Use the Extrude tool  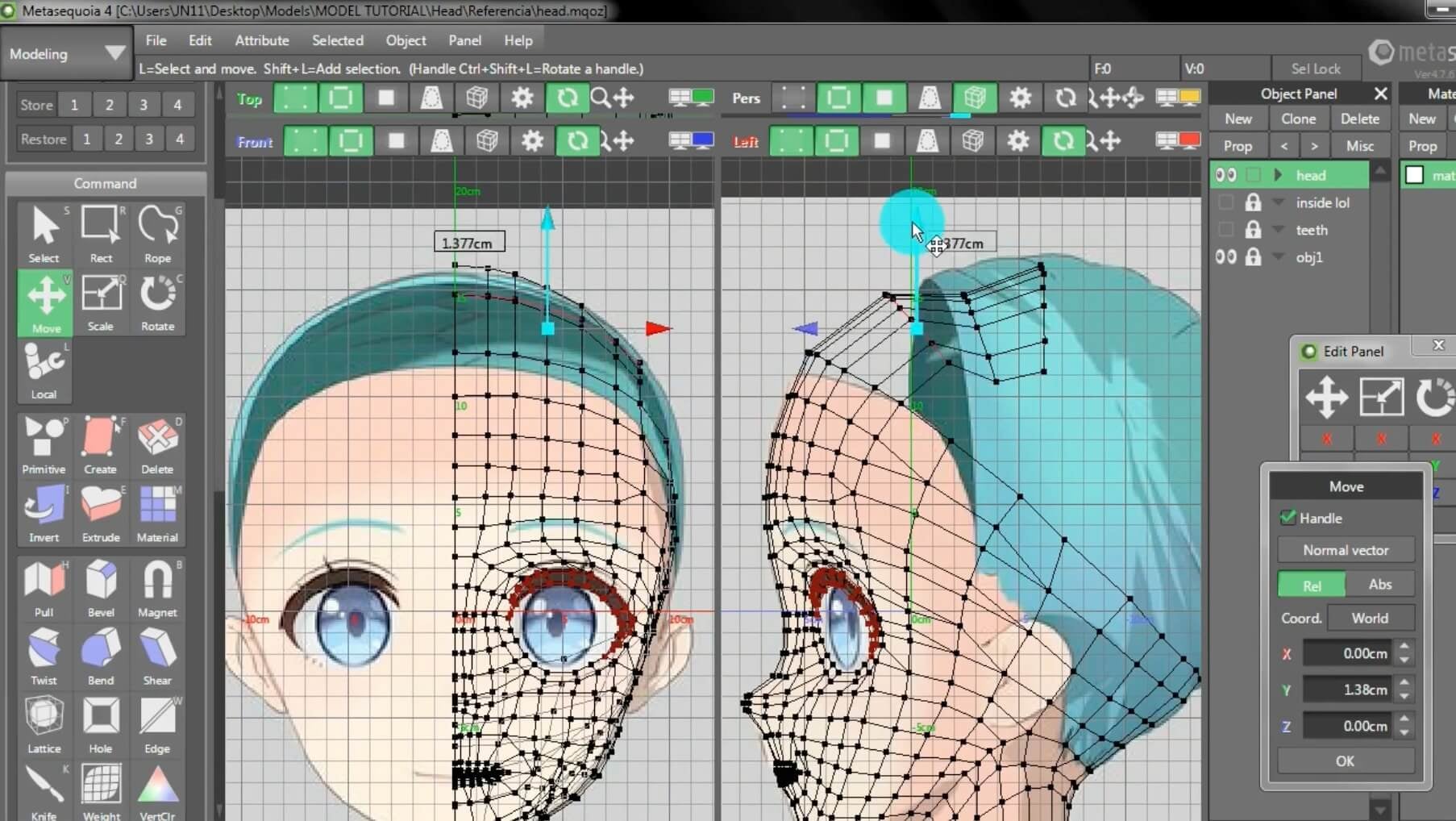(101, 514)
